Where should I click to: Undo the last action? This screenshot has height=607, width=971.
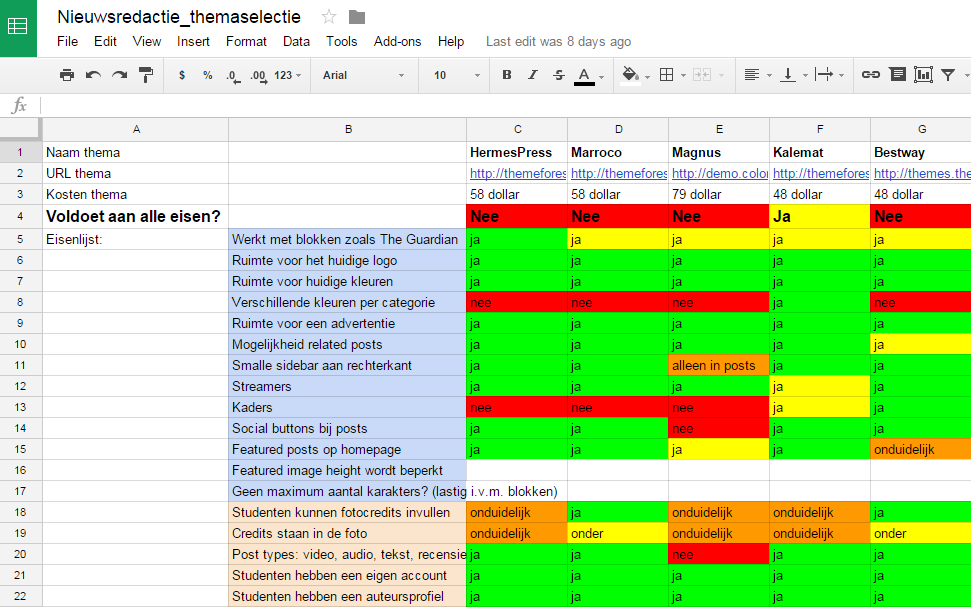coord(94,75)
